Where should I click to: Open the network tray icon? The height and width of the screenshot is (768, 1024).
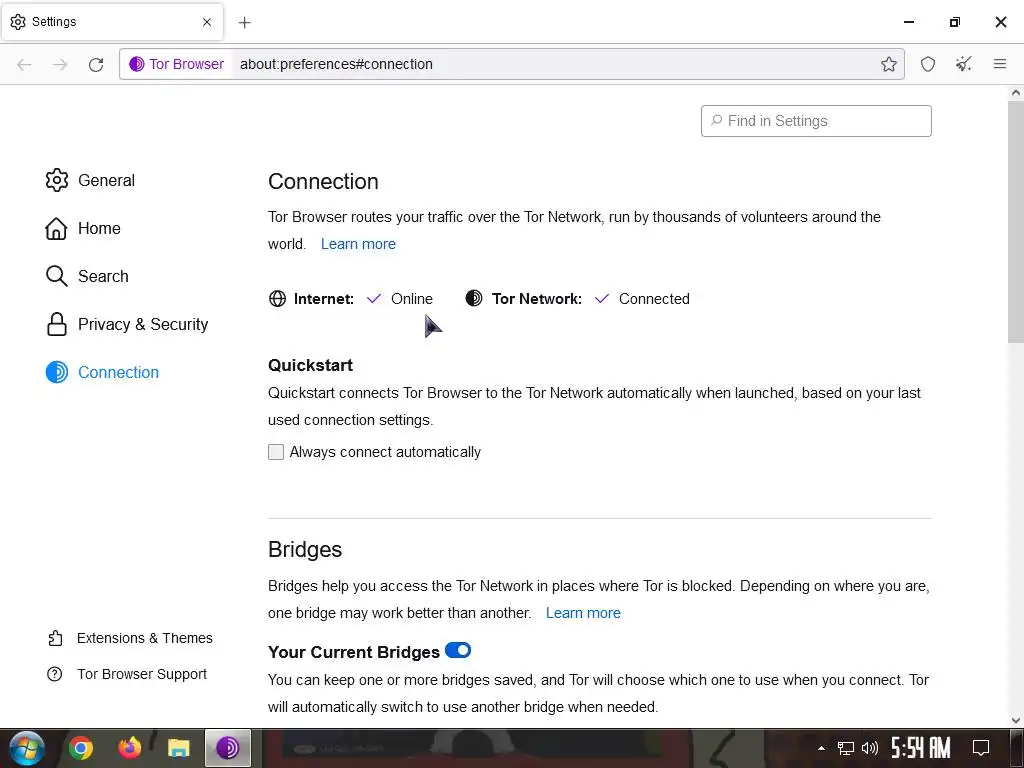click(846, 748)
